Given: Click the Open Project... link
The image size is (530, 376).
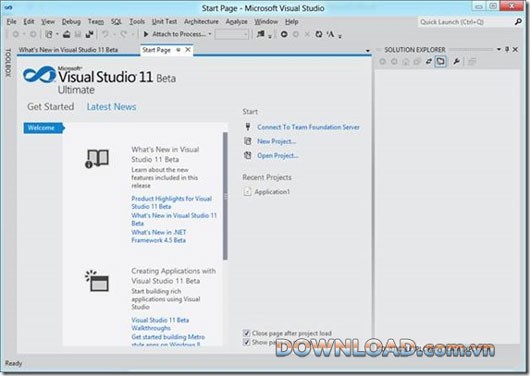Looking at the screenshot, I should [278, 156].
